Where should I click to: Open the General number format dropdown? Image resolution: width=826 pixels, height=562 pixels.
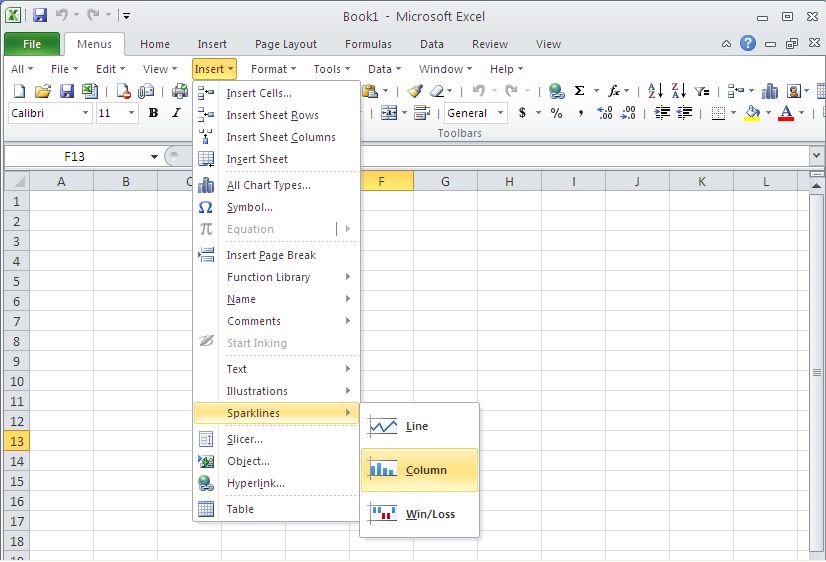point(500,113)
